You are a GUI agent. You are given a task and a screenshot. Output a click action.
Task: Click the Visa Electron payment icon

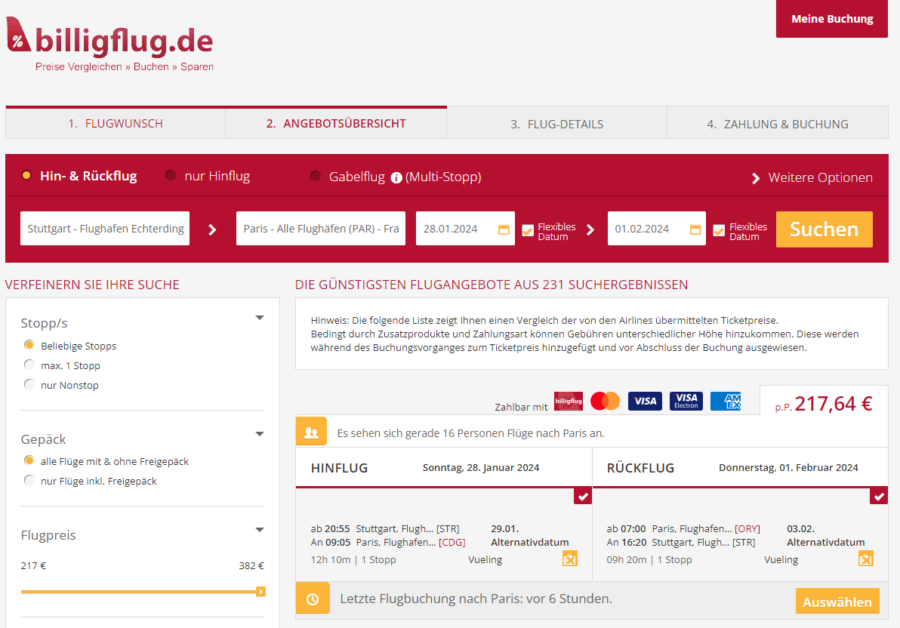pyautogui.click(x=686, y=400)
